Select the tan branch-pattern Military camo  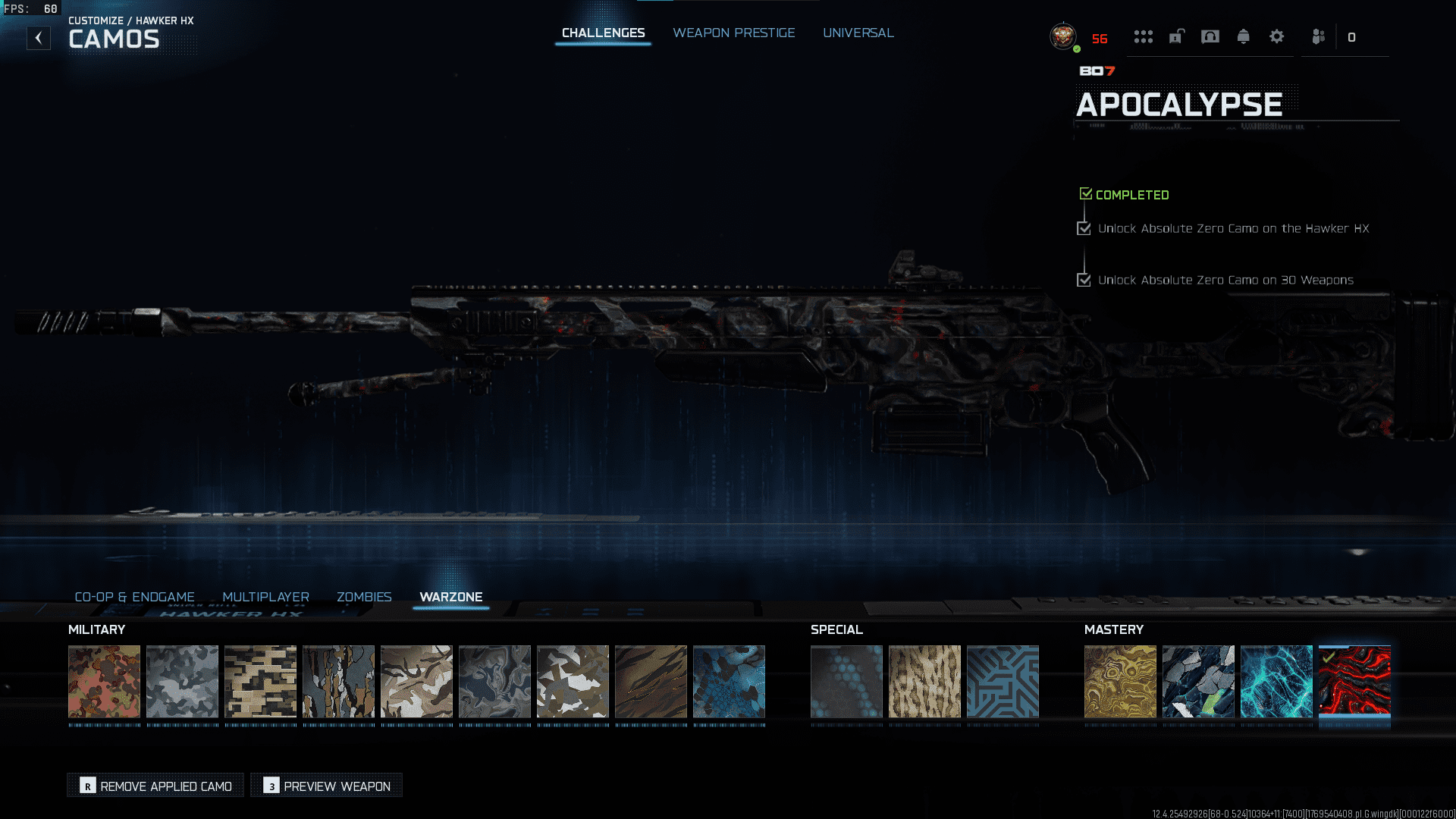pos(417,682)
